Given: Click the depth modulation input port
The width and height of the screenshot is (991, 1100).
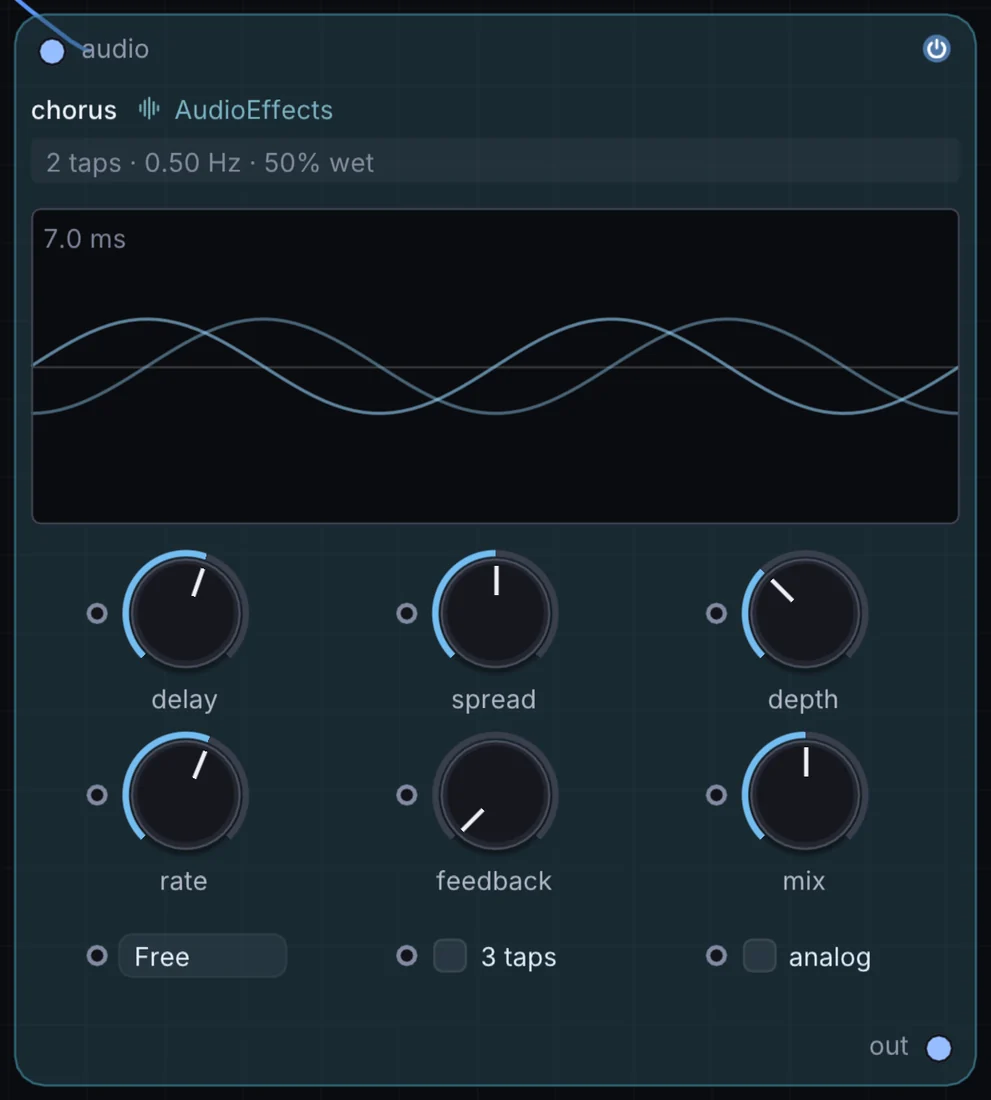Looking at the screenshot, I should (716, 613).
